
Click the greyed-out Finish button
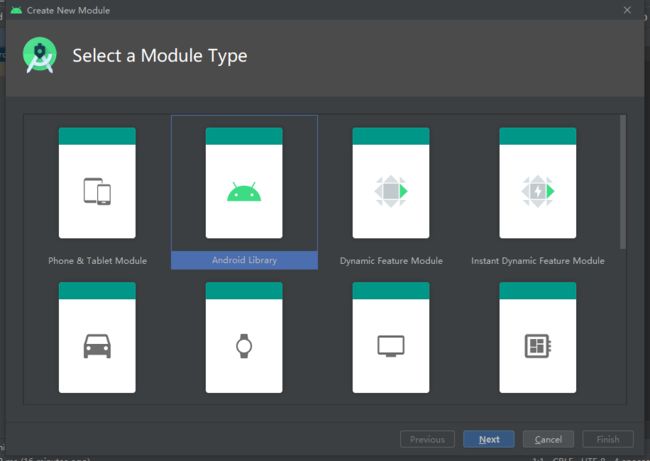coord(608,439)
